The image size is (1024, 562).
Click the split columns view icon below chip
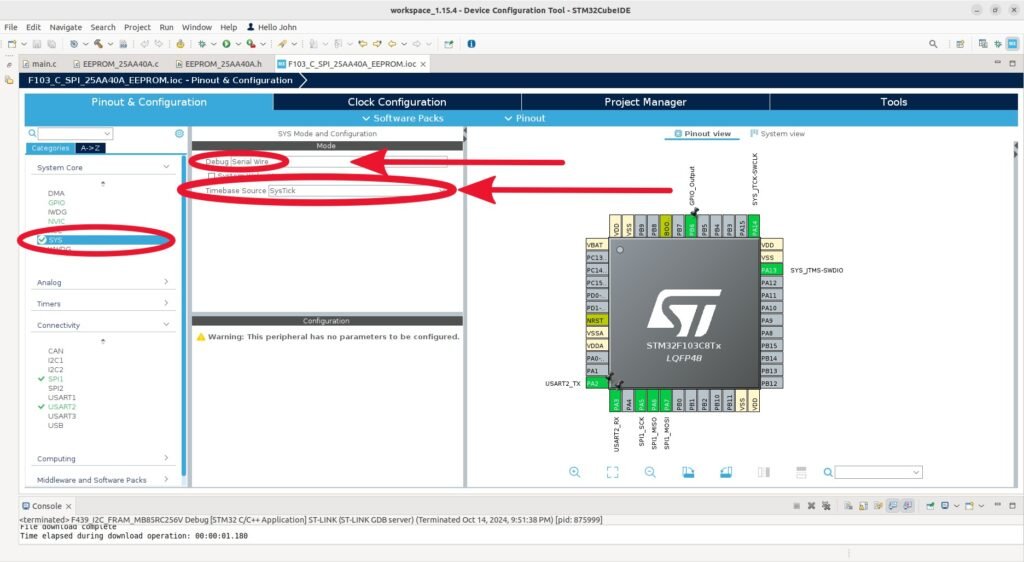pos(763,472)
